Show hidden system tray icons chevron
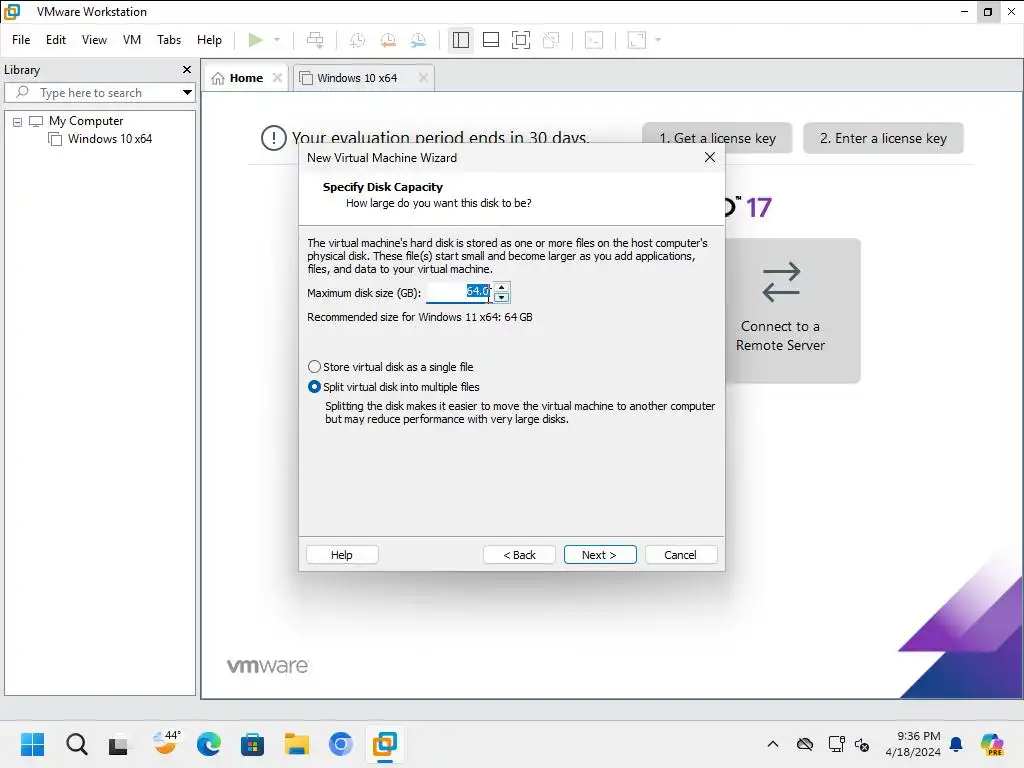The image size is (1024, 768). click(x=773, y=744)
